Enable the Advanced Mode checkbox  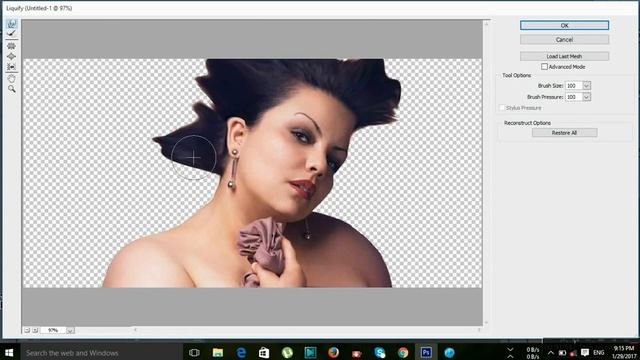(544, 67)
